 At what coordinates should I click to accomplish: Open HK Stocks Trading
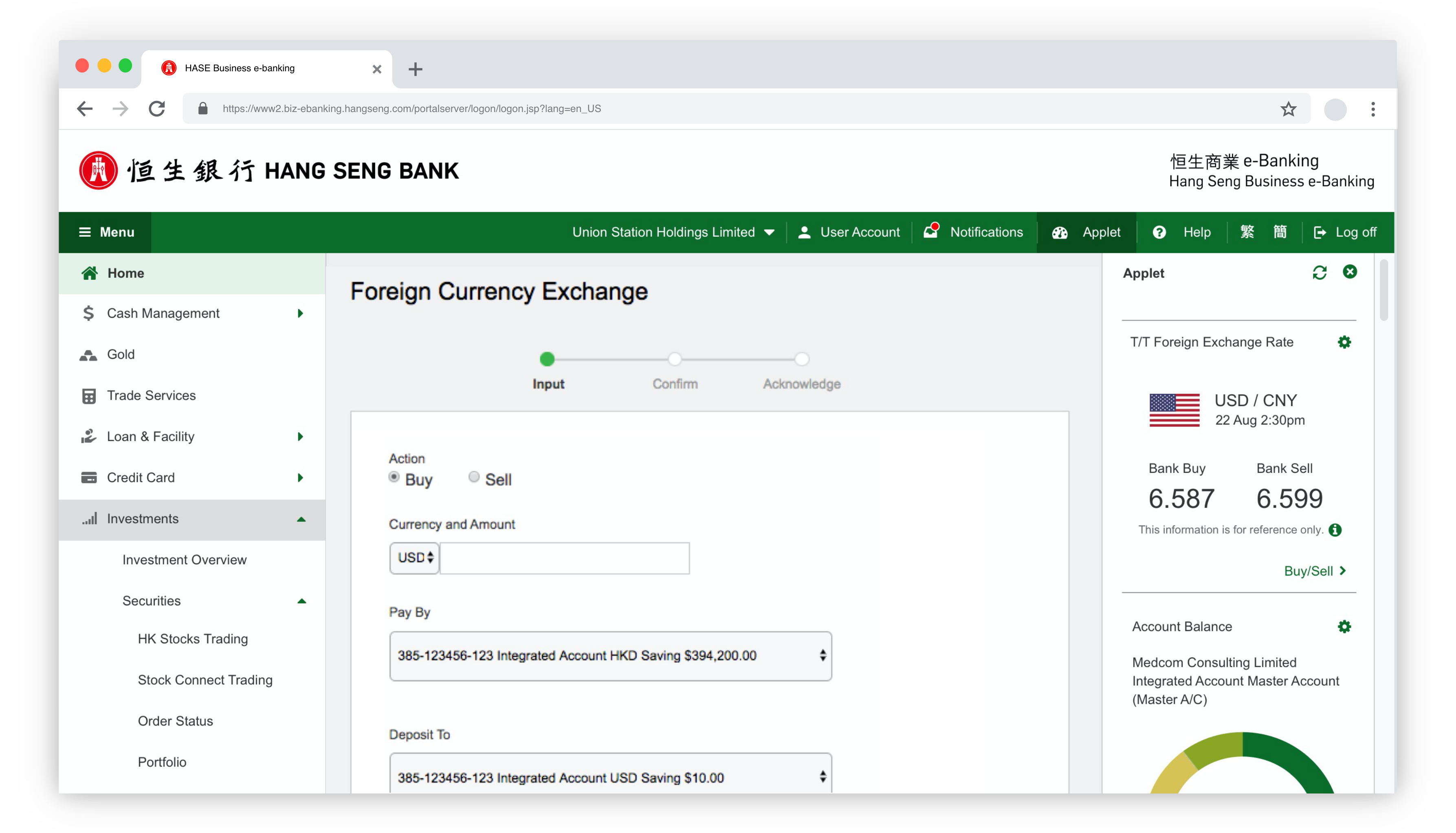coord(193,638)
